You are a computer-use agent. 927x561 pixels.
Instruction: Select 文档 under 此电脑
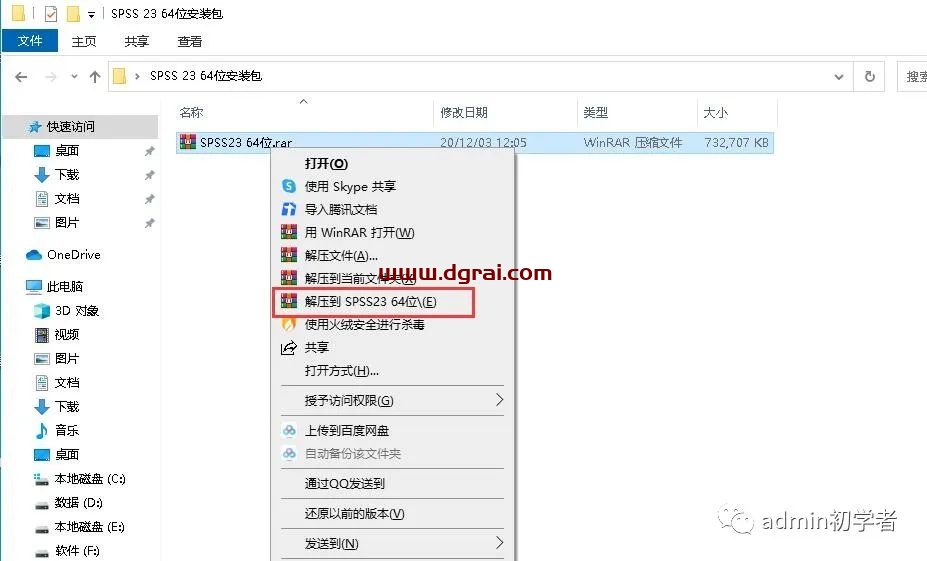point(67,383)
